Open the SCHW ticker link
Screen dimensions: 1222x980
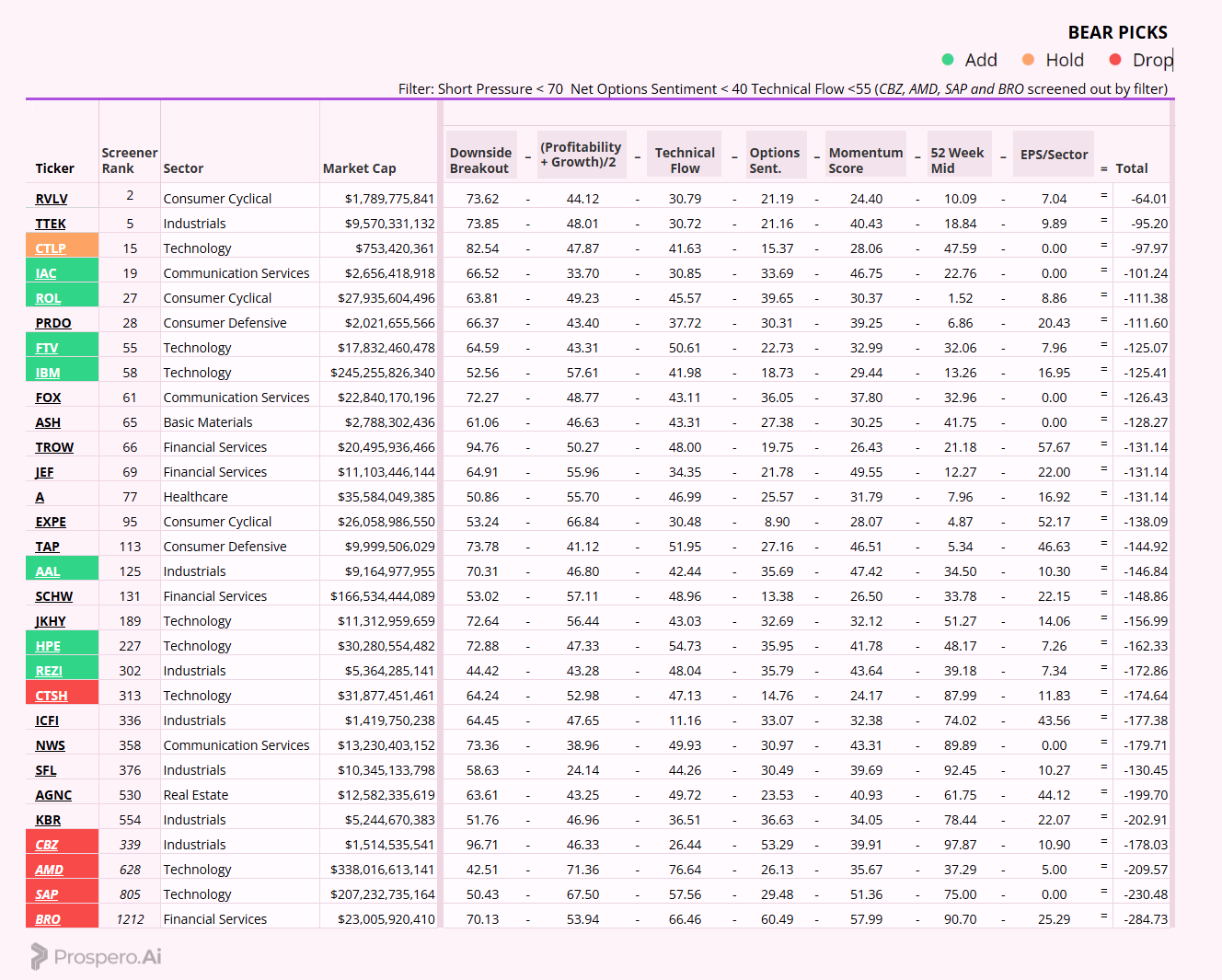[54, 596]
